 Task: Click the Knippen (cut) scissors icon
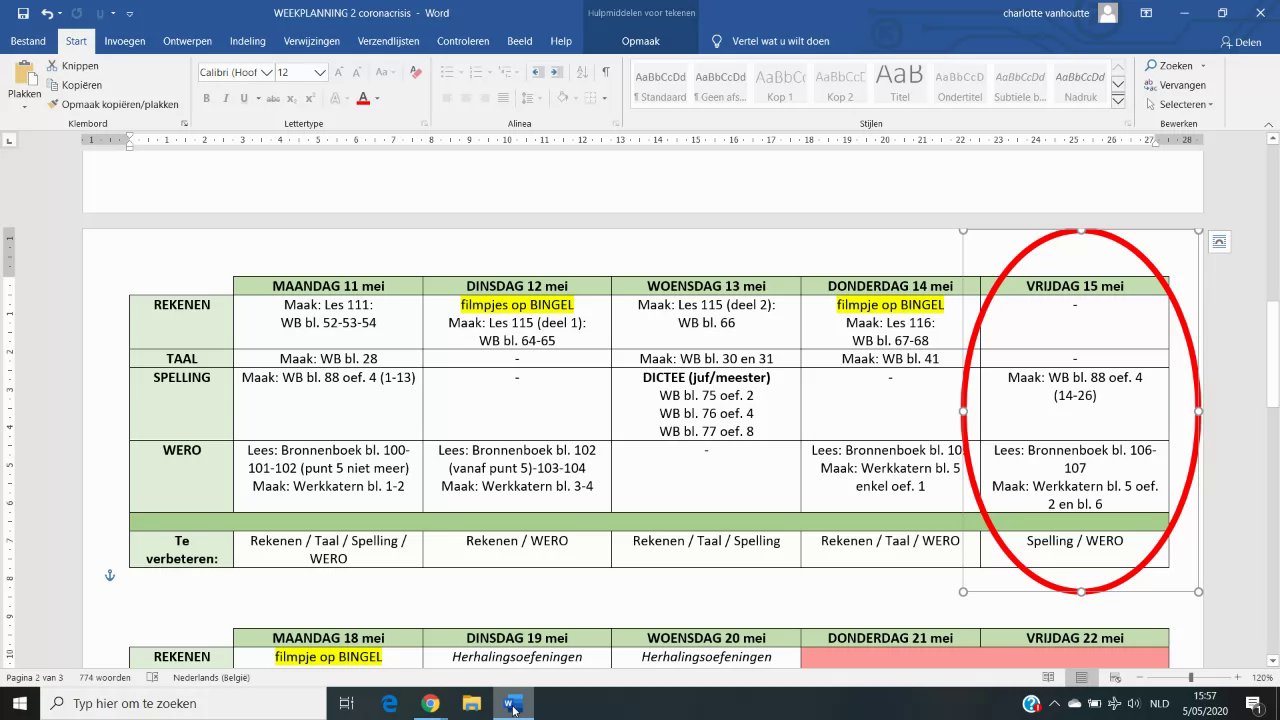(53, 66)
